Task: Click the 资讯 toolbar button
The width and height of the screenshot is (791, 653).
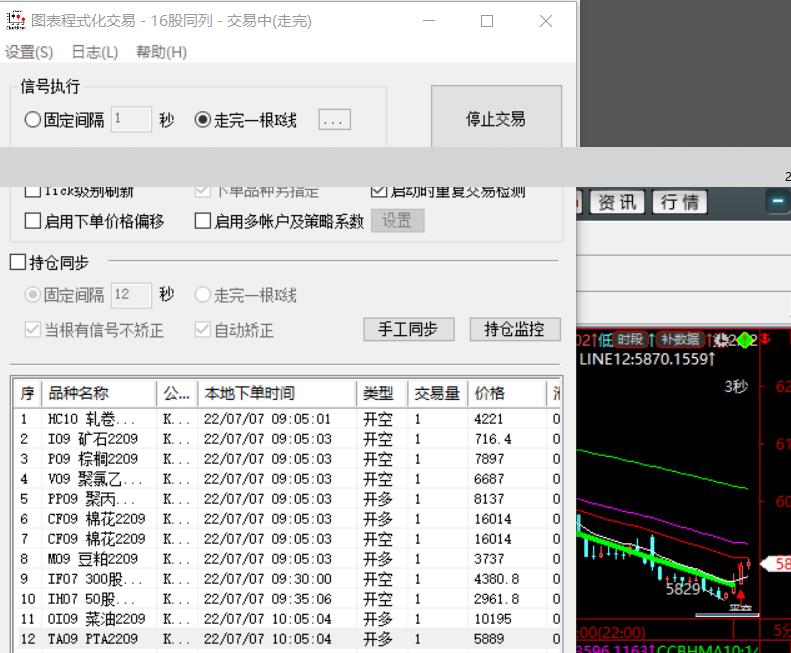Action: pyautogui.click(x=616, y=202)
